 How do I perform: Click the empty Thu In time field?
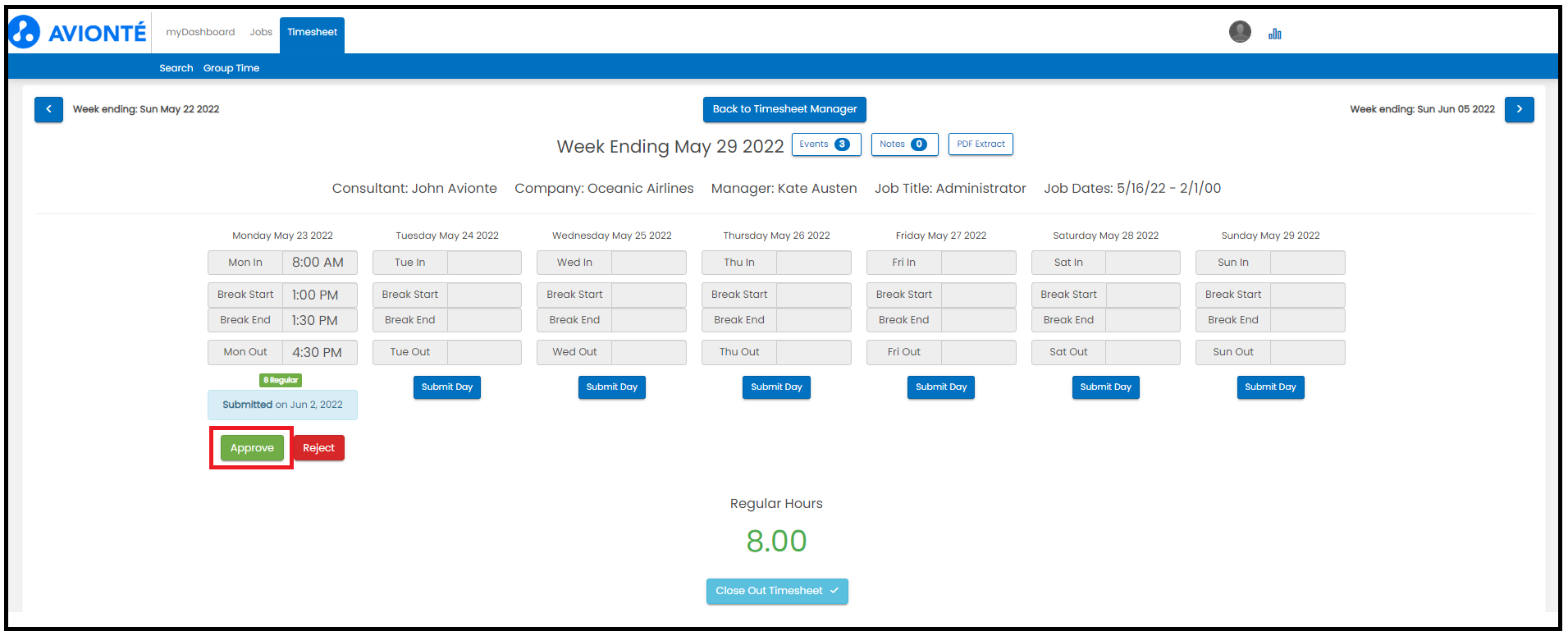(814, 263)
